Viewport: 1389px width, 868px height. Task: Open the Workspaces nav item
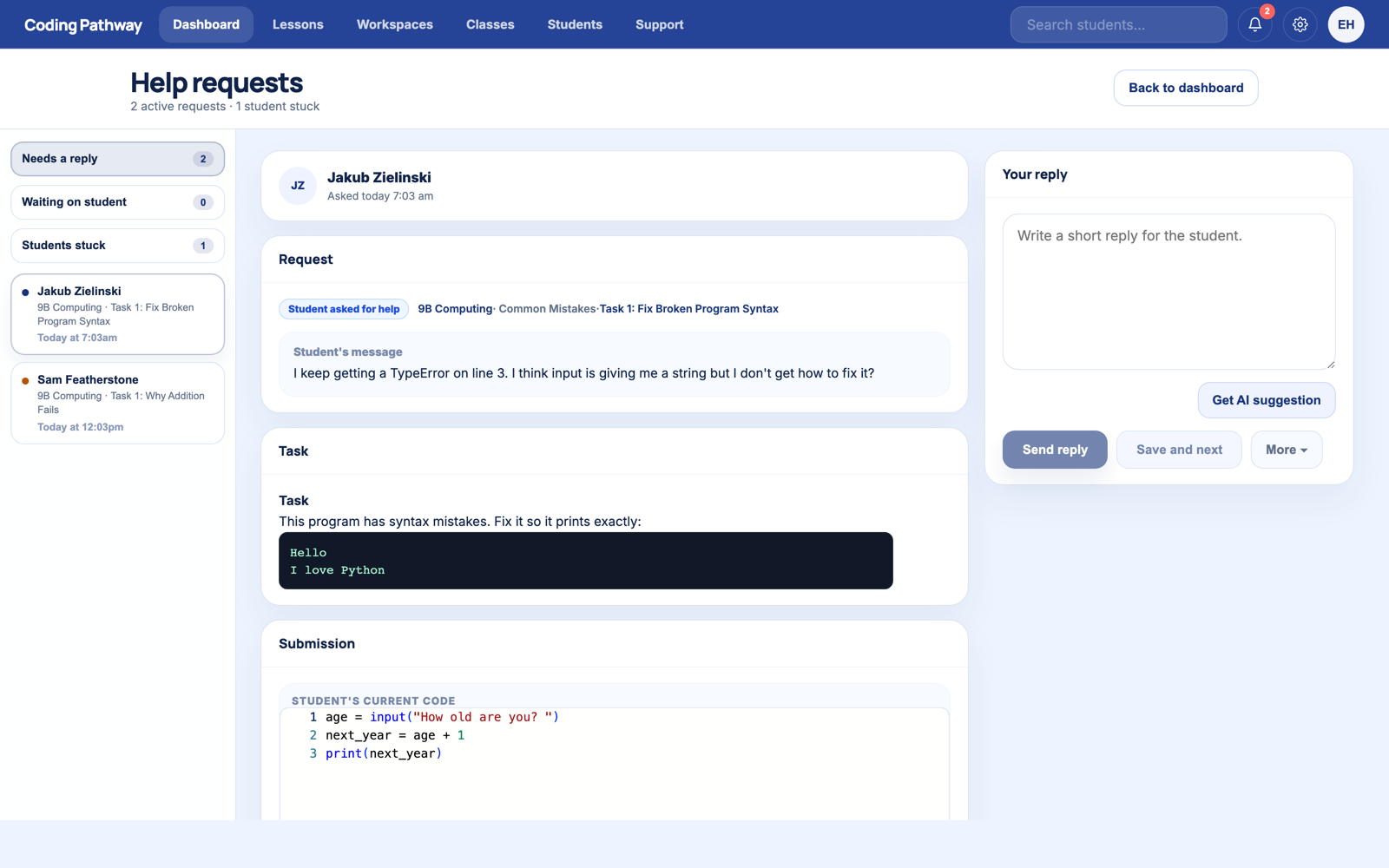pos(395,24)
